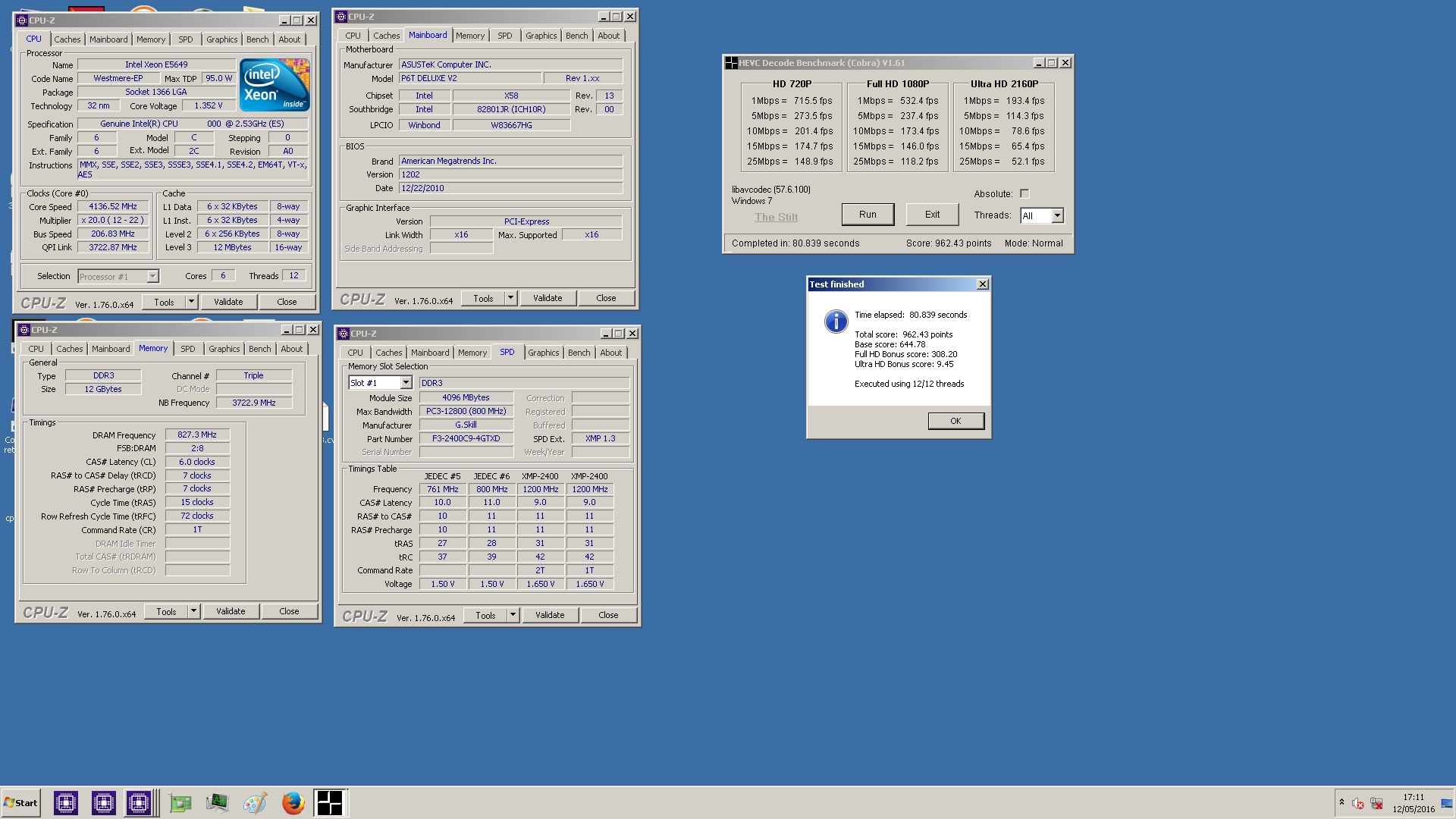Open the Processor #1 selection dropdown
Image resolution: width=1456 pixels, height=819 pixels.
152,277
